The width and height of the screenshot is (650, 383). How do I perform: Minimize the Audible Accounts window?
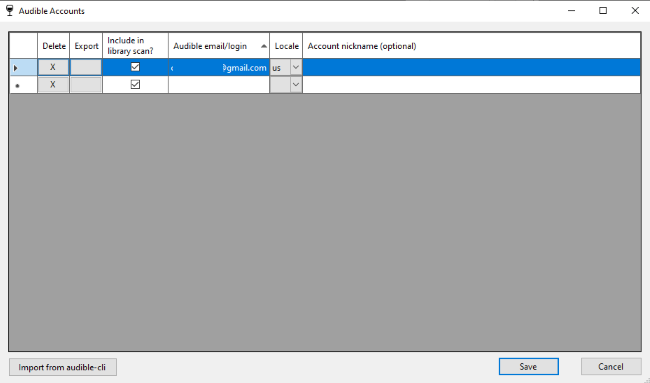point(571,11)
